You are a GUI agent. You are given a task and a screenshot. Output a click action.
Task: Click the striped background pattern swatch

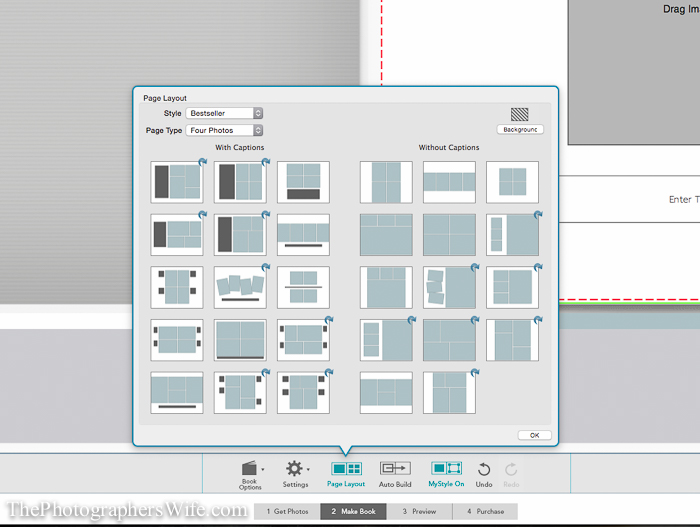(520, 114)
